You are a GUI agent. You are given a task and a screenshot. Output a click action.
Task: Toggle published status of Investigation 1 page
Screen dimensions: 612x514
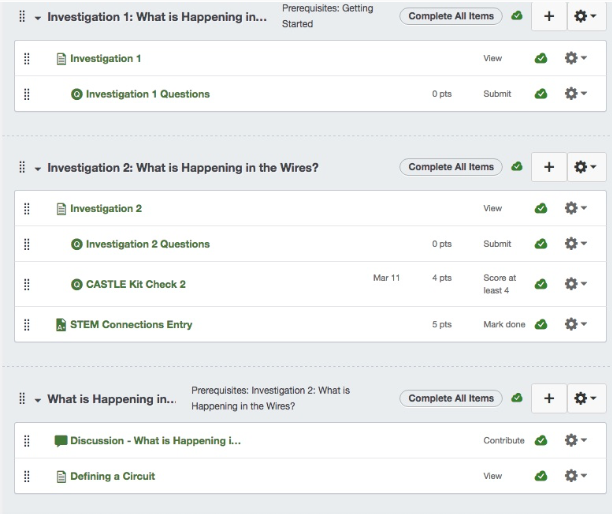541,59
